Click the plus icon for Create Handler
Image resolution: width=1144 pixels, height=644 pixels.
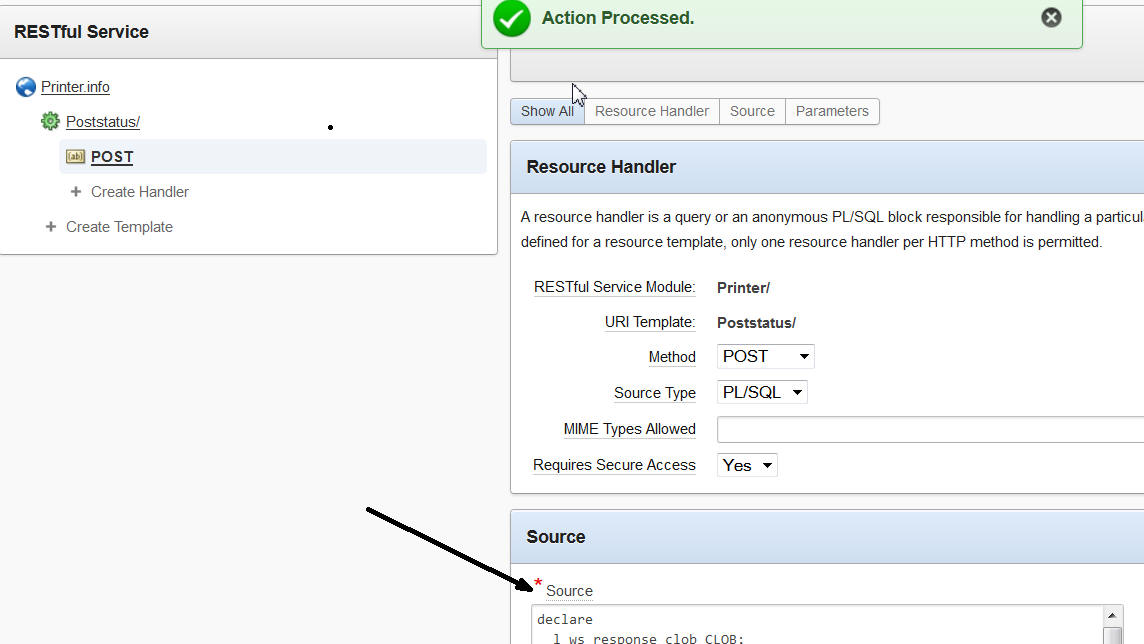click(76, 192)
